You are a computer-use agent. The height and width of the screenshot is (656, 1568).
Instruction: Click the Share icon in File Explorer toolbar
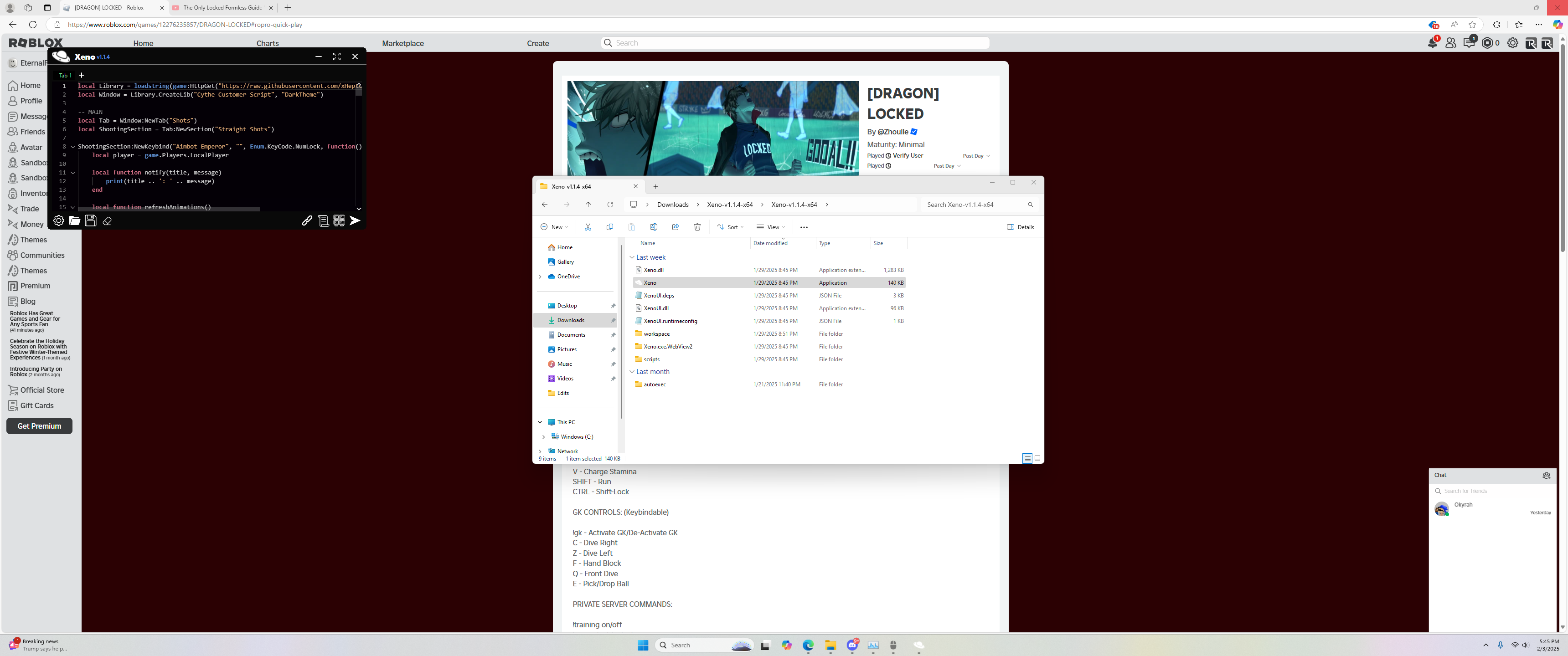pyautogui.click(x=676, y=227)
